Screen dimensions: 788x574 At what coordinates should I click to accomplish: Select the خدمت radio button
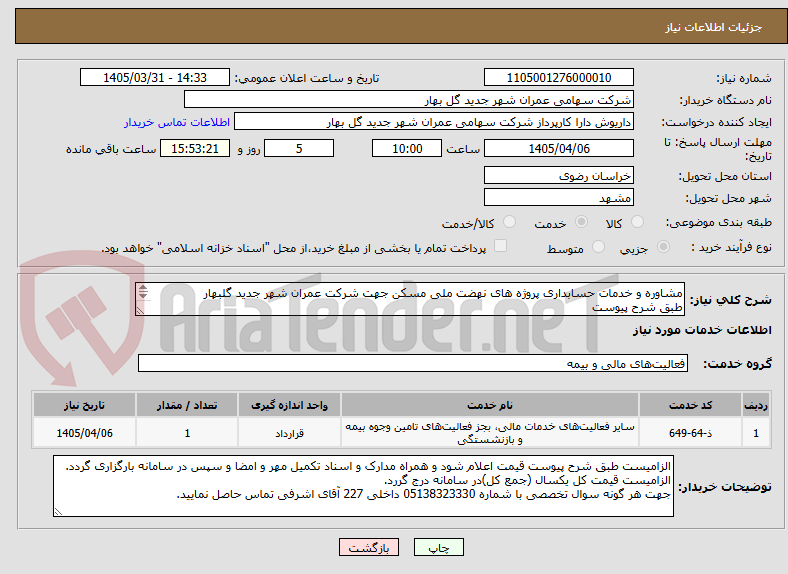tap(581, 222)
